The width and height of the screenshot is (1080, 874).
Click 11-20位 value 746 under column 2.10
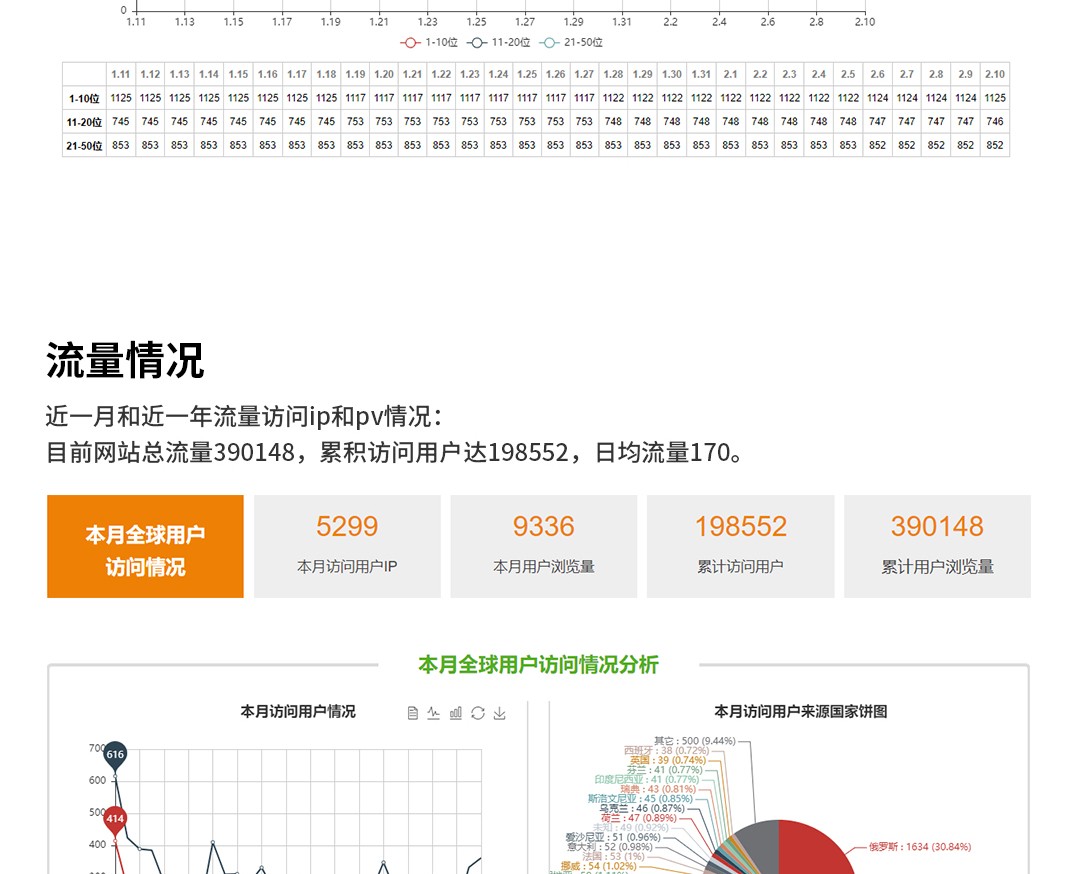tap(995, 122)
